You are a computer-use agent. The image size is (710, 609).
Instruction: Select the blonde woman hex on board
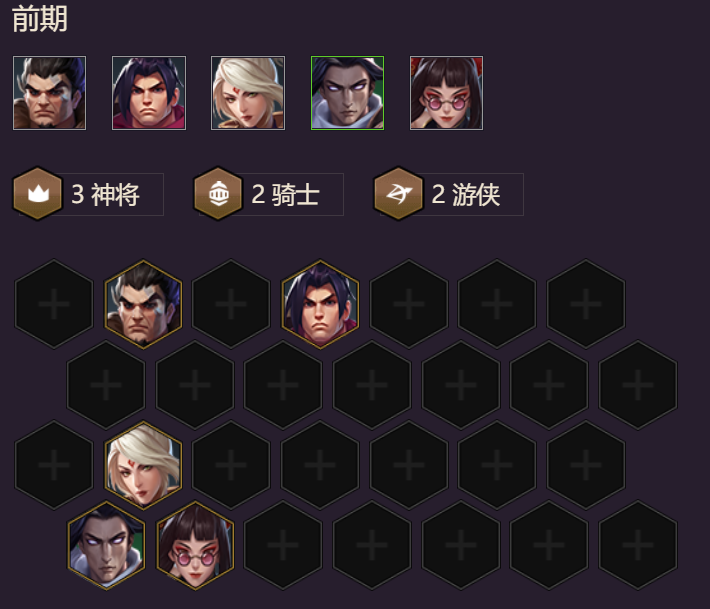(144, 465)
